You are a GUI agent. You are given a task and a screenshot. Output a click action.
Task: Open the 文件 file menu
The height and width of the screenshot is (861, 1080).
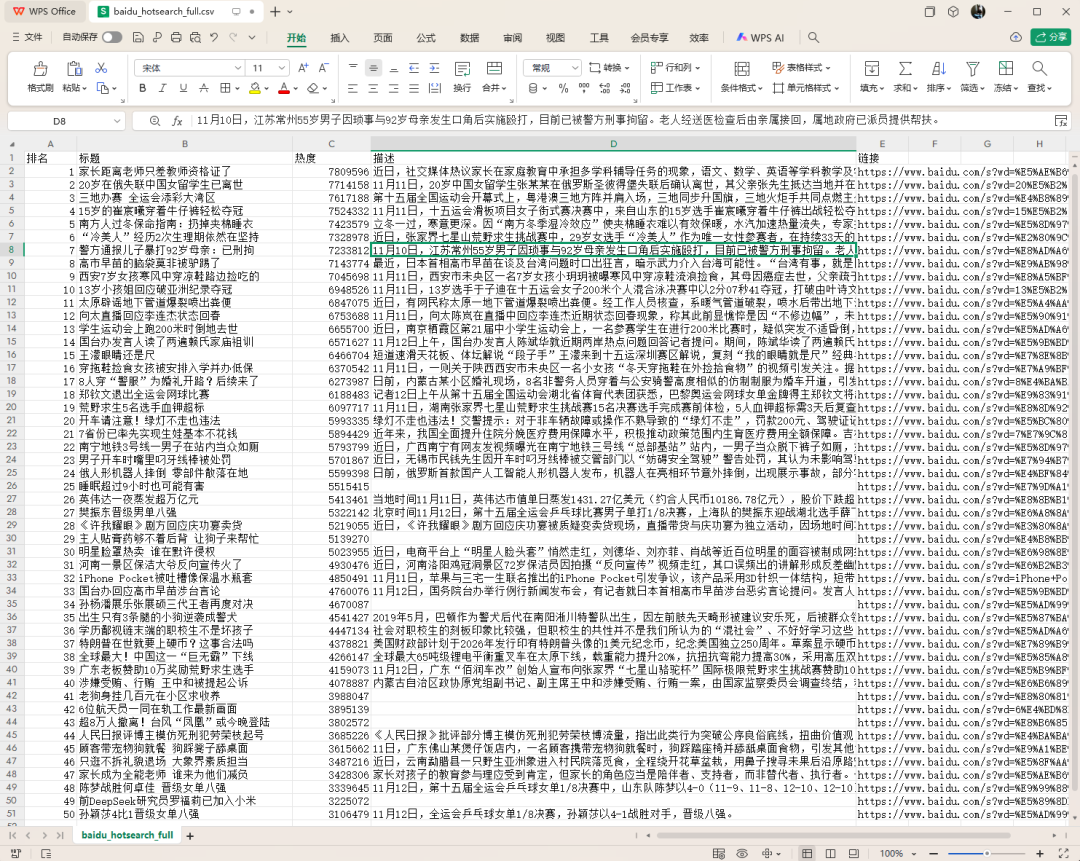pyautogui.click(x=28, y=37)
